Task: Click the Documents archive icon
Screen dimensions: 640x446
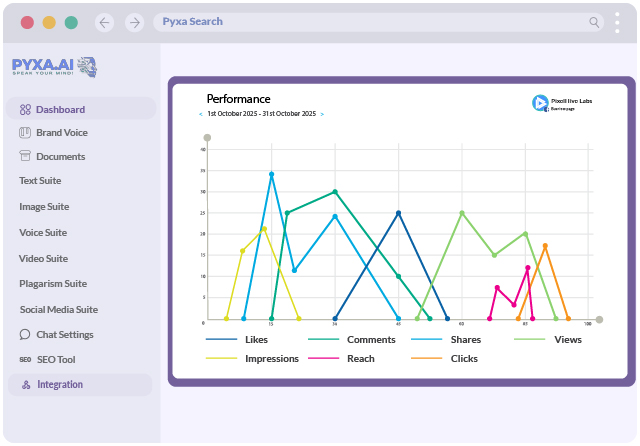Action: (x=25, y=156)
